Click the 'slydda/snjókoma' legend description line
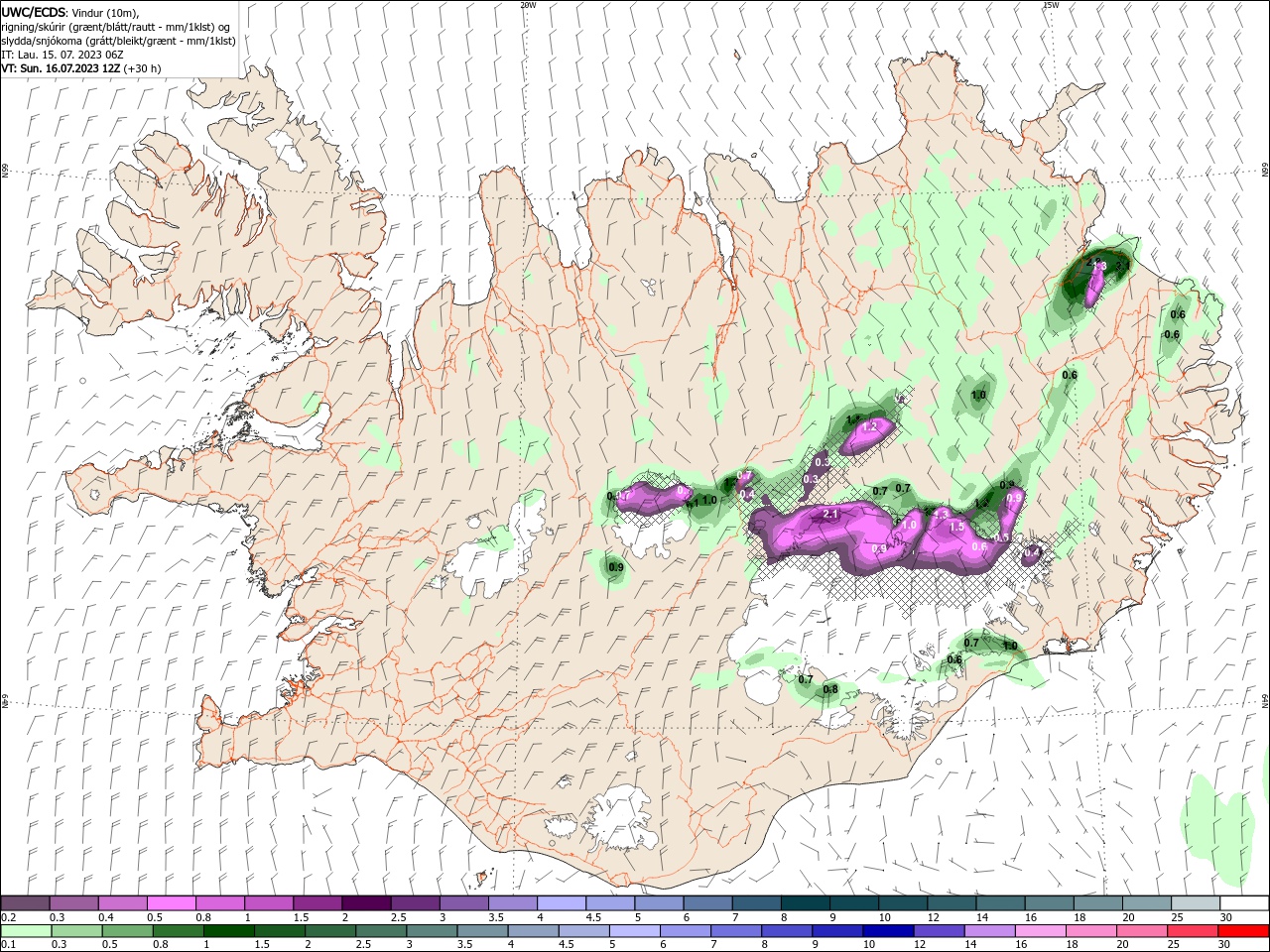This screenshot has width=1270, height=952. 118,41
